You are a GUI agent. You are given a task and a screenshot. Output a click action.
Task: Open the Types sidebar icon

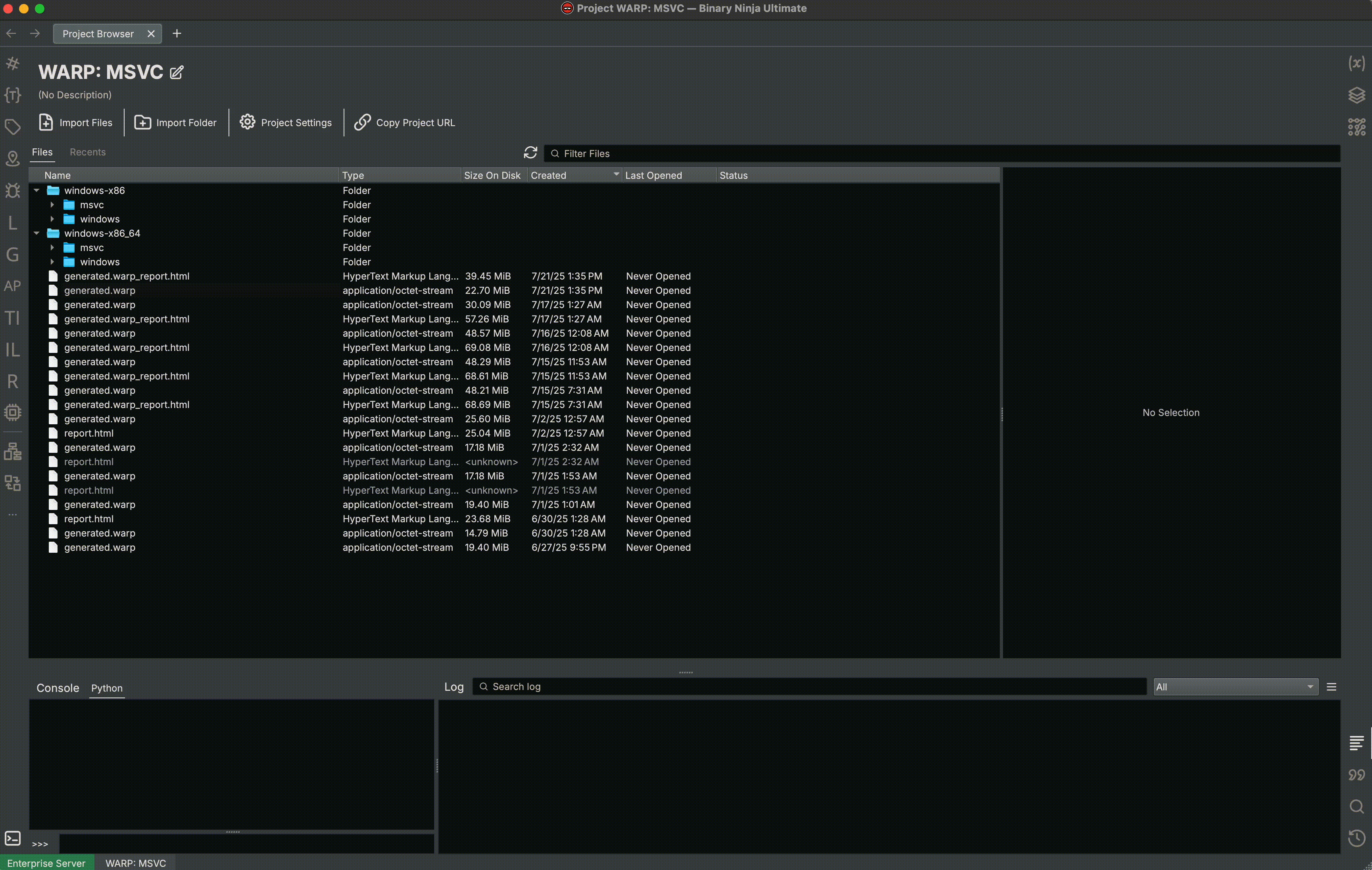point(13,94)
